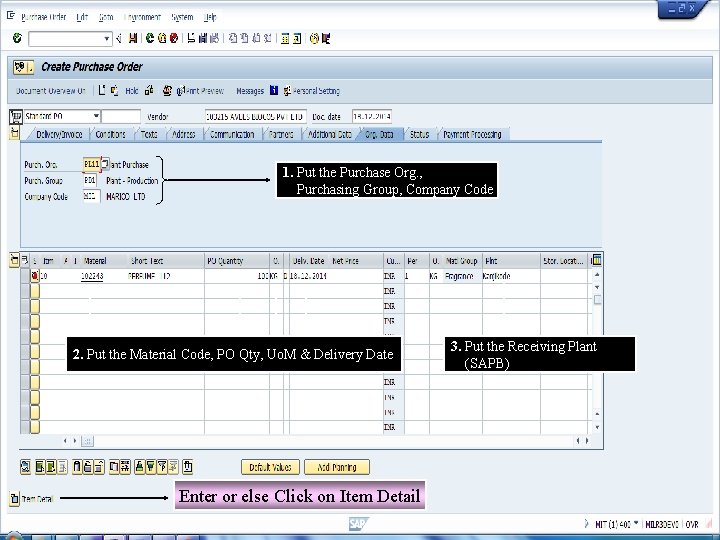720x540 pixels.
Task: Switch to the Partners tab
Action: (x=281, y=134)
